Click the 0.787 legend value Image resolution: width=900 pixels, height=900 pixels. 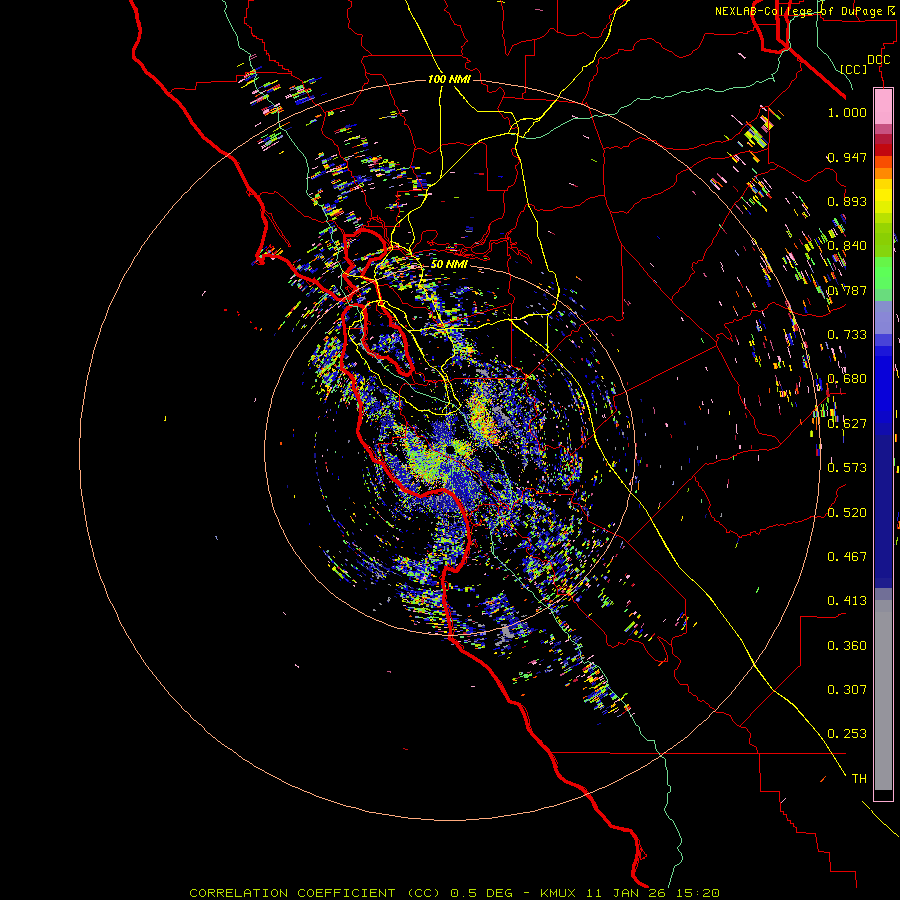tap(847, 290)
